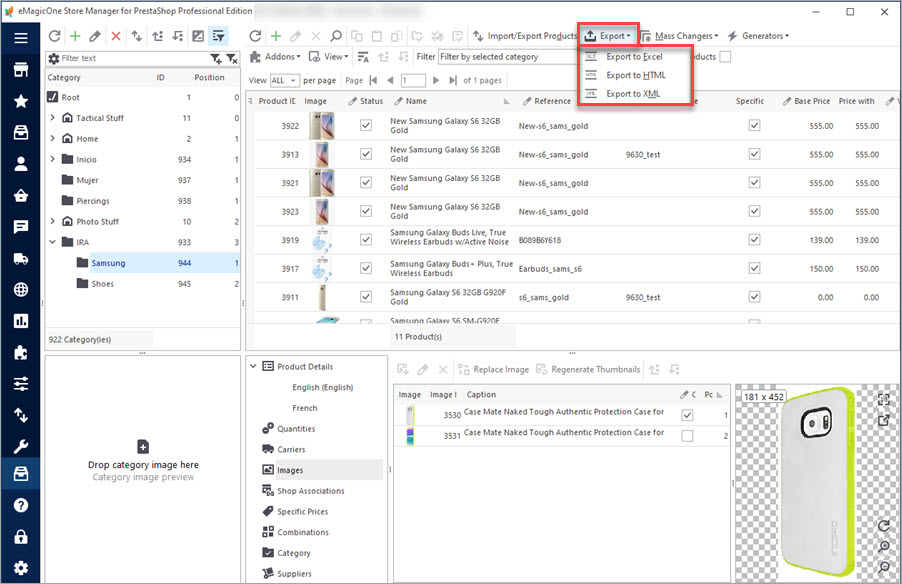Open the addons puzzle icon in sidebar
902x584 pixels.
pos(21,352)
